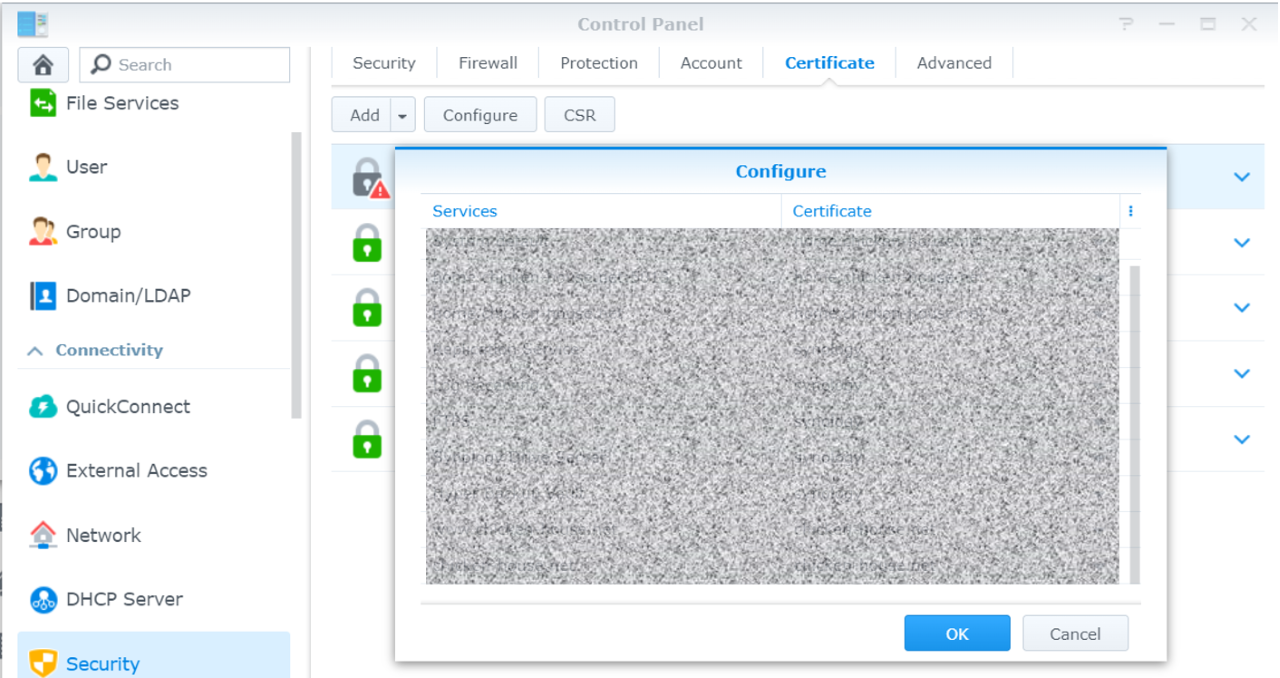Open the Add button dropdown arrow

(402, 116)
